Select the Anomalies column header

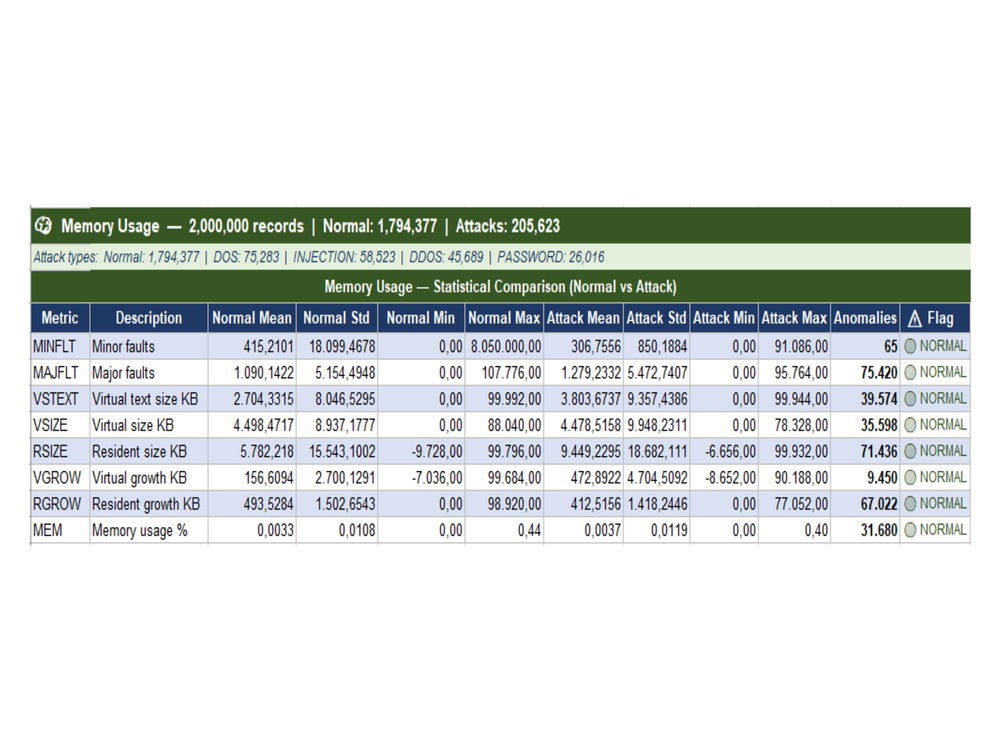[x=865, y=318]
